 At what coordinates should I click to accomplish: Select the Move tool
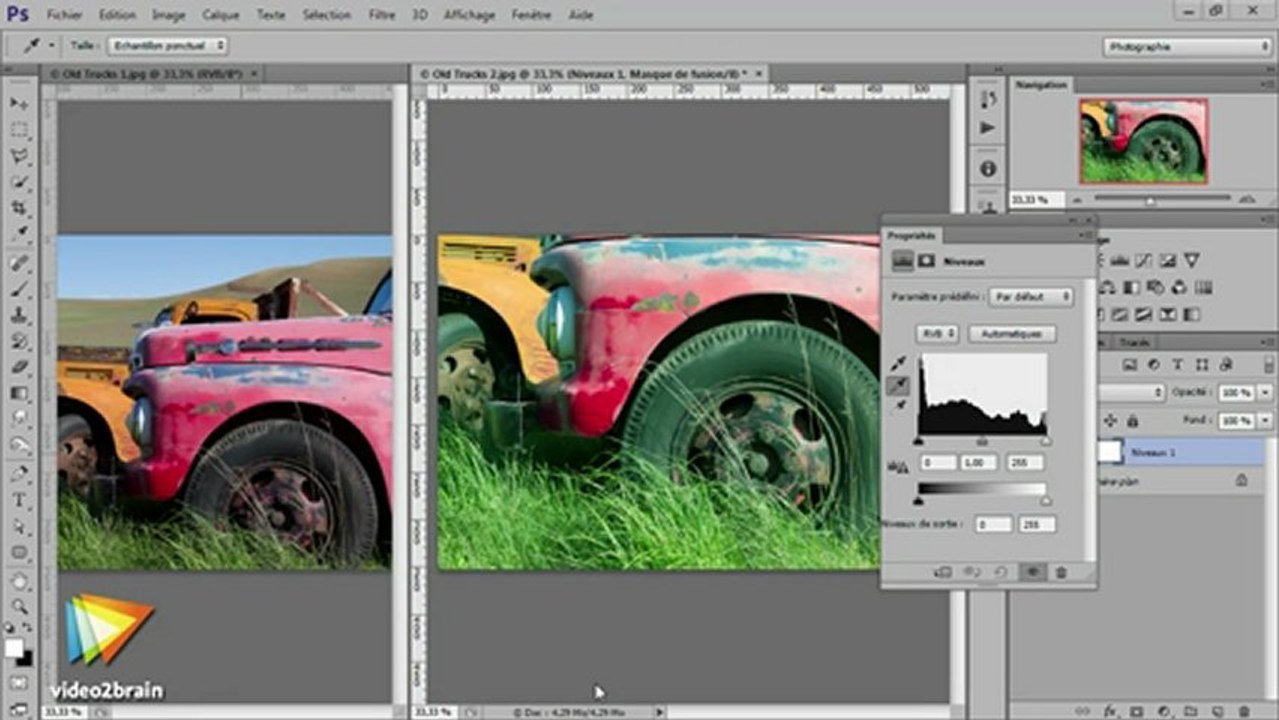19,104
